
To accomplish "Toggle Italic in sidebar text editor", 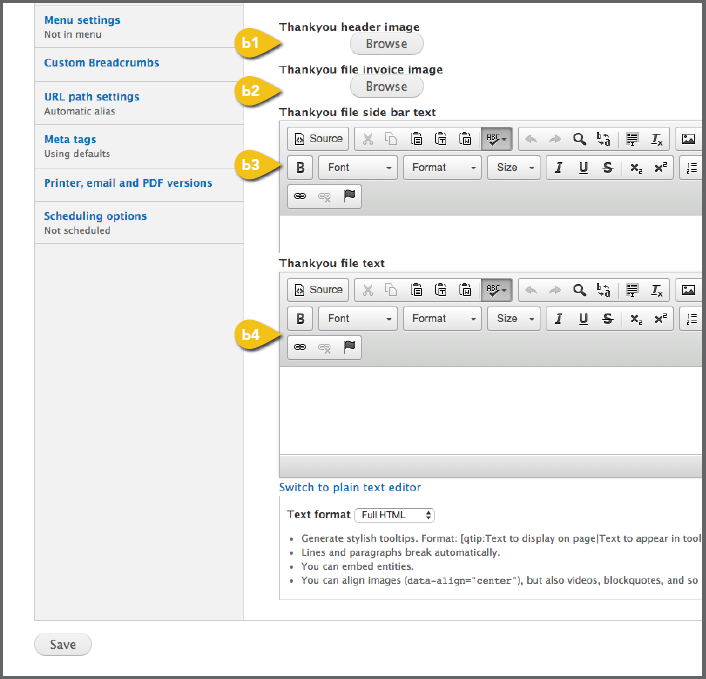I will point(559,168).
